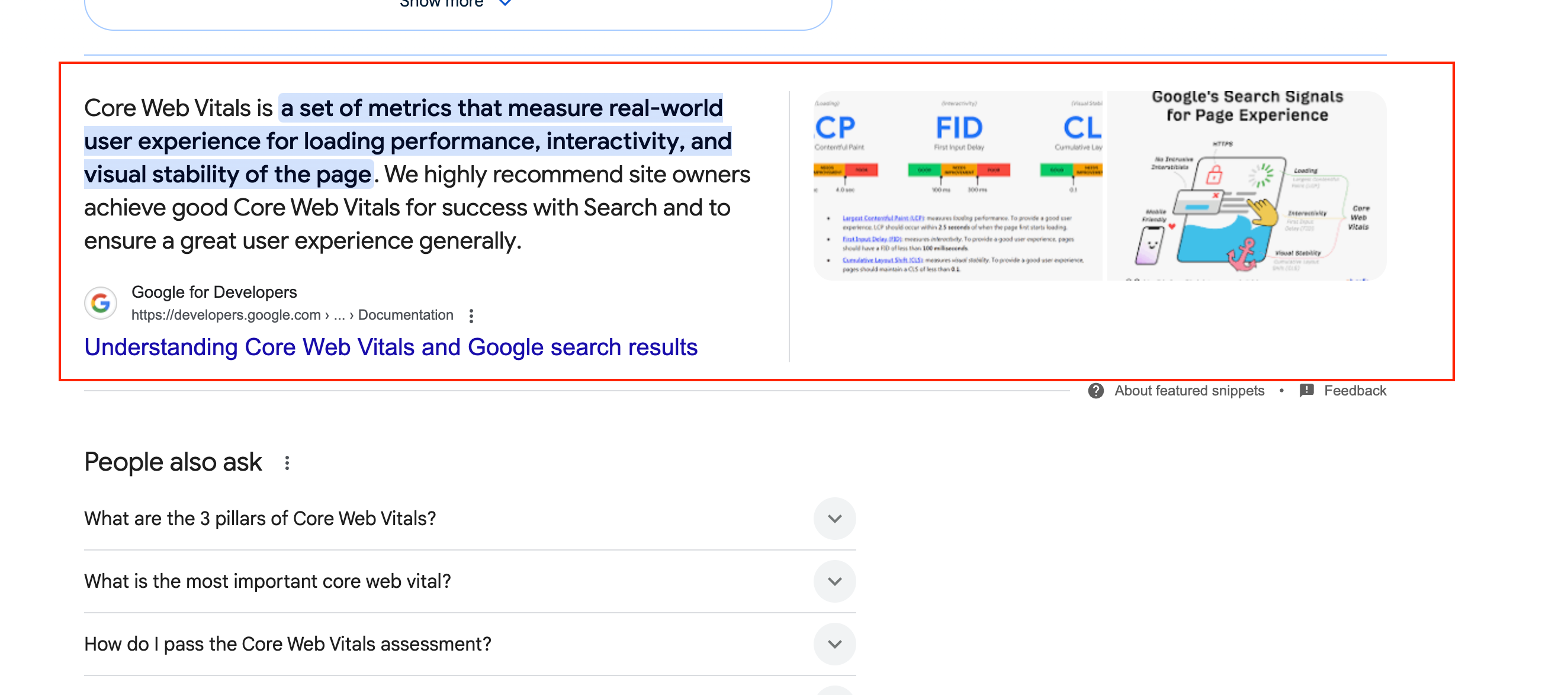Expand 'How do I pass' assessment question
The image size is (1568, 695).
point(834,644)
